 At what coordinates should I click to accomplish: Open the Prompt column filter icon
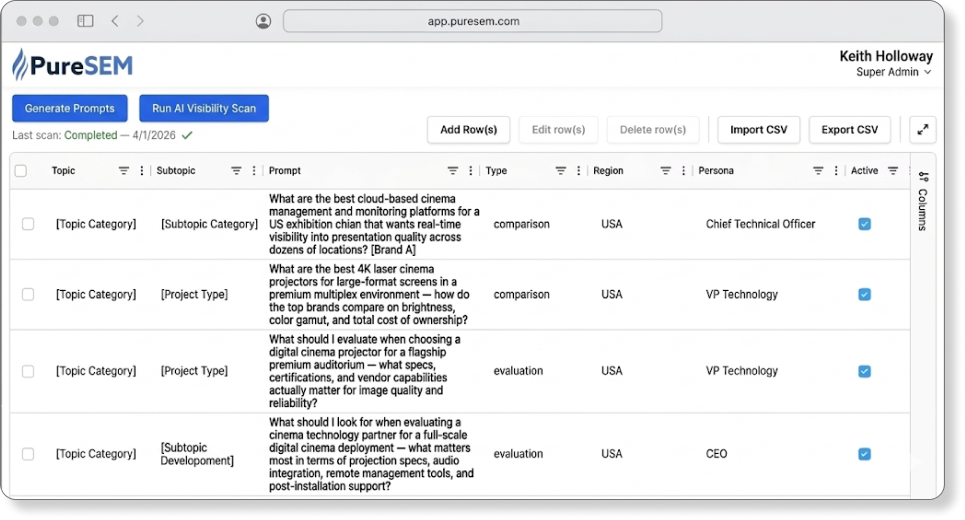coord(453,171)
